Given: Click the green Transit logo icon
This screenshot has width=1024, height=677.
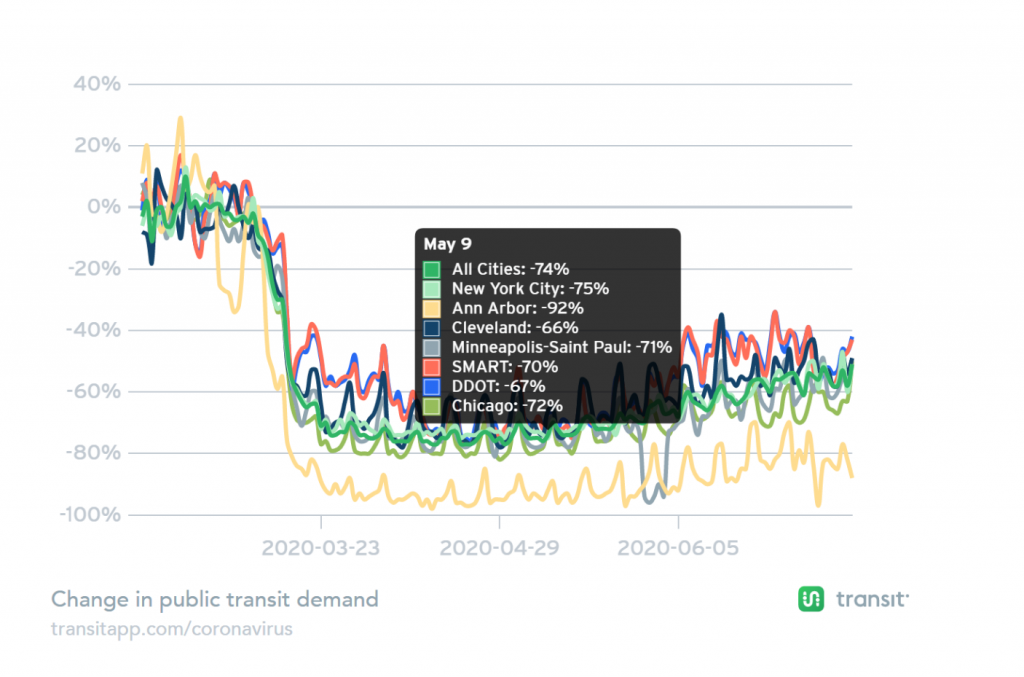Looking at the screenshot, I should tap(810, 599).
